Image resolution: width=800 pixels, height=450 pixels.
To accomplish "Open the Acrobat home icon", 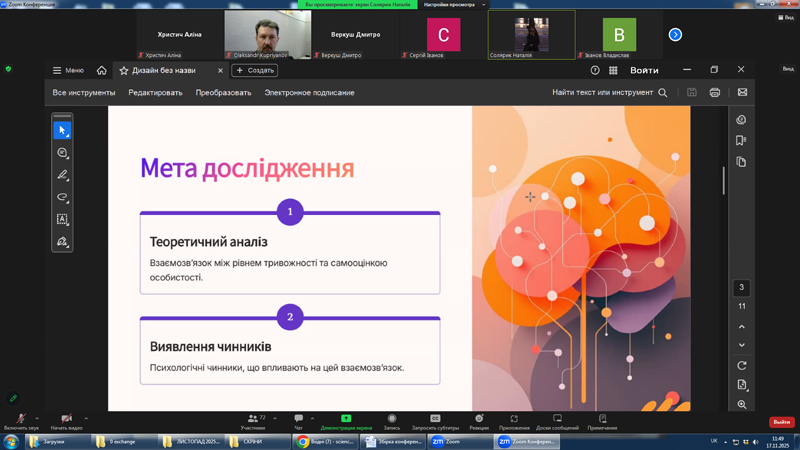I will coord(101,71).
